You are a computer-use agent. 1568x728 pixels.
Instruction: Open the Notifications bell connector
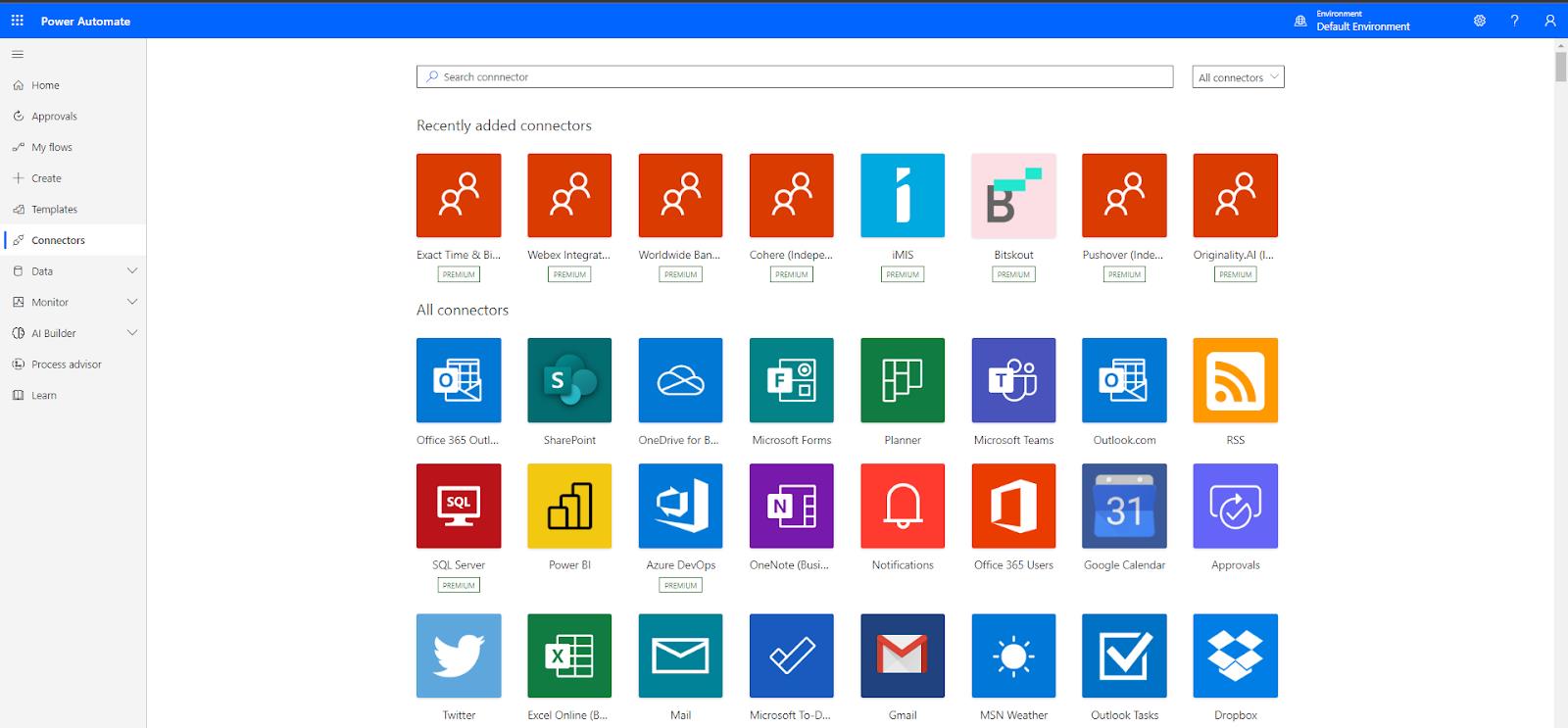coord(903,506)
